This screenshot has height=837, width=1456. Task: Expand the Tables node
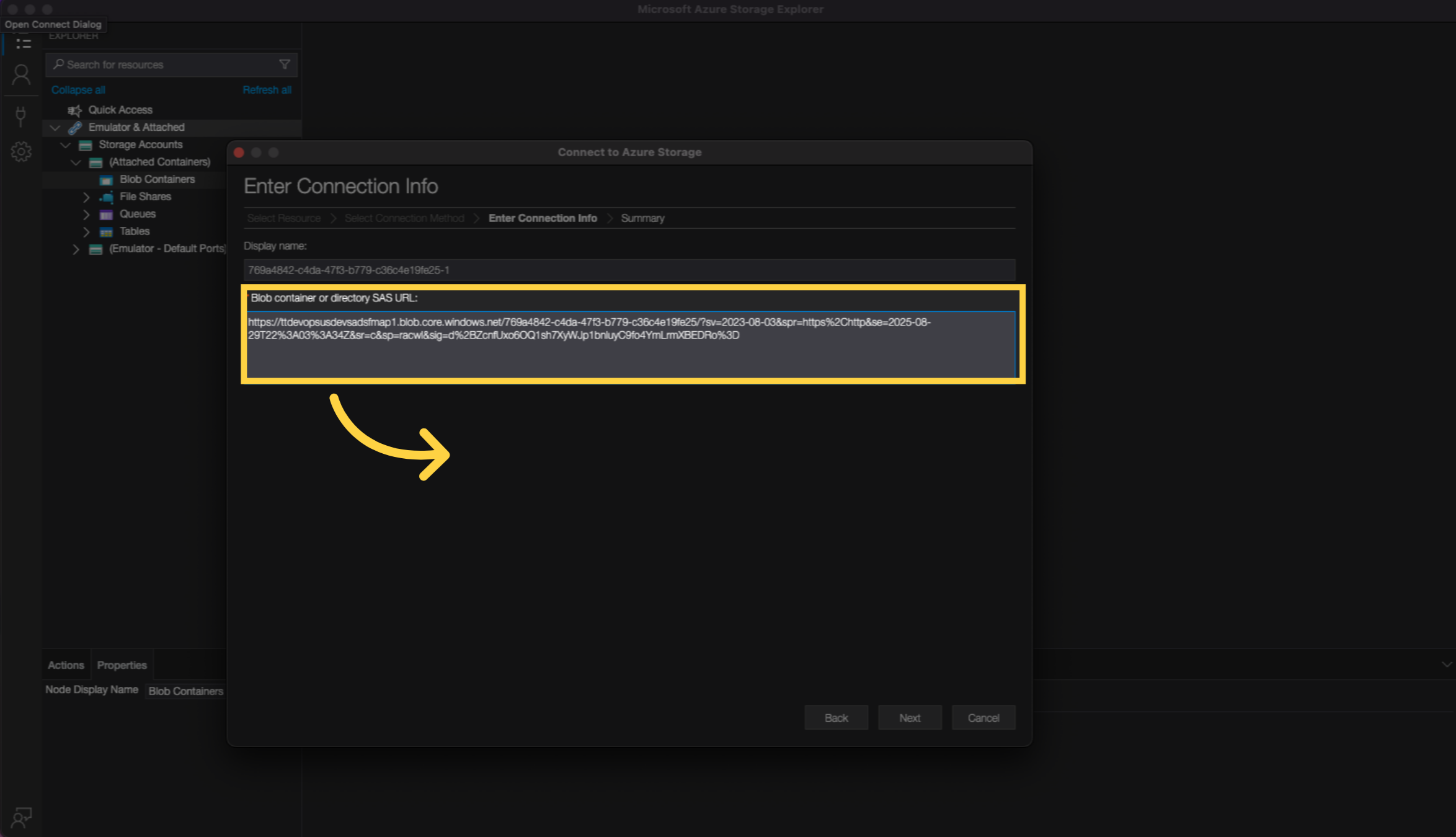[x=86, y=232]
